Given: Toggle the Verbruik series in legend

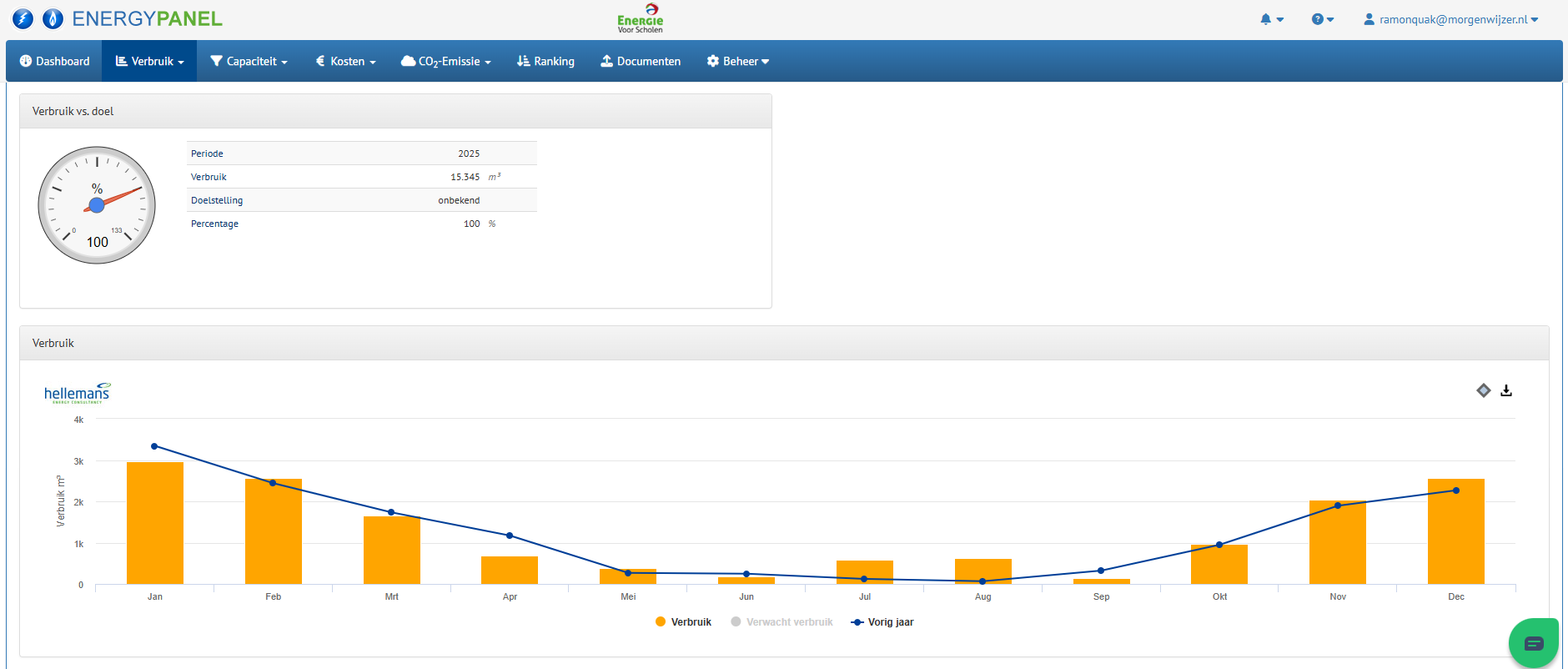Looking at the screenshot, I should pyautogui.click(x=683, y=622).
